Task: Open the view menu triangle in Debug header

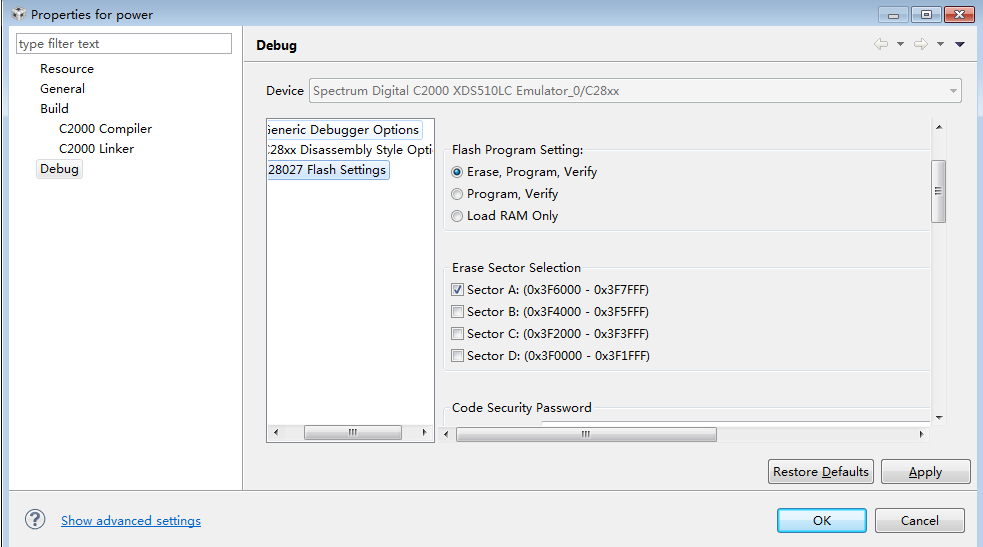Action: (960, 44)
